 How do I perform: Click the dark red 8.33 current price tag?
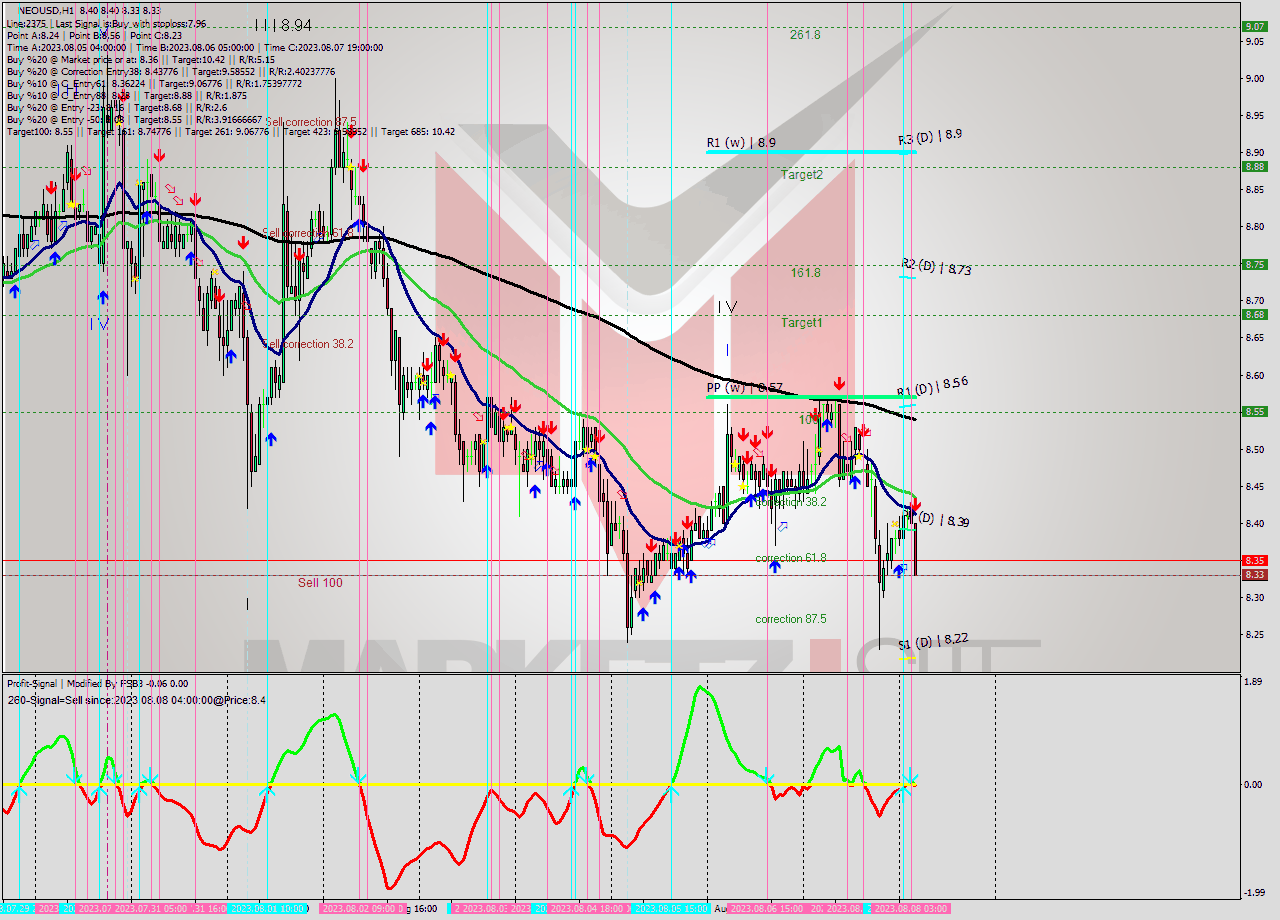click(1254, 575)
